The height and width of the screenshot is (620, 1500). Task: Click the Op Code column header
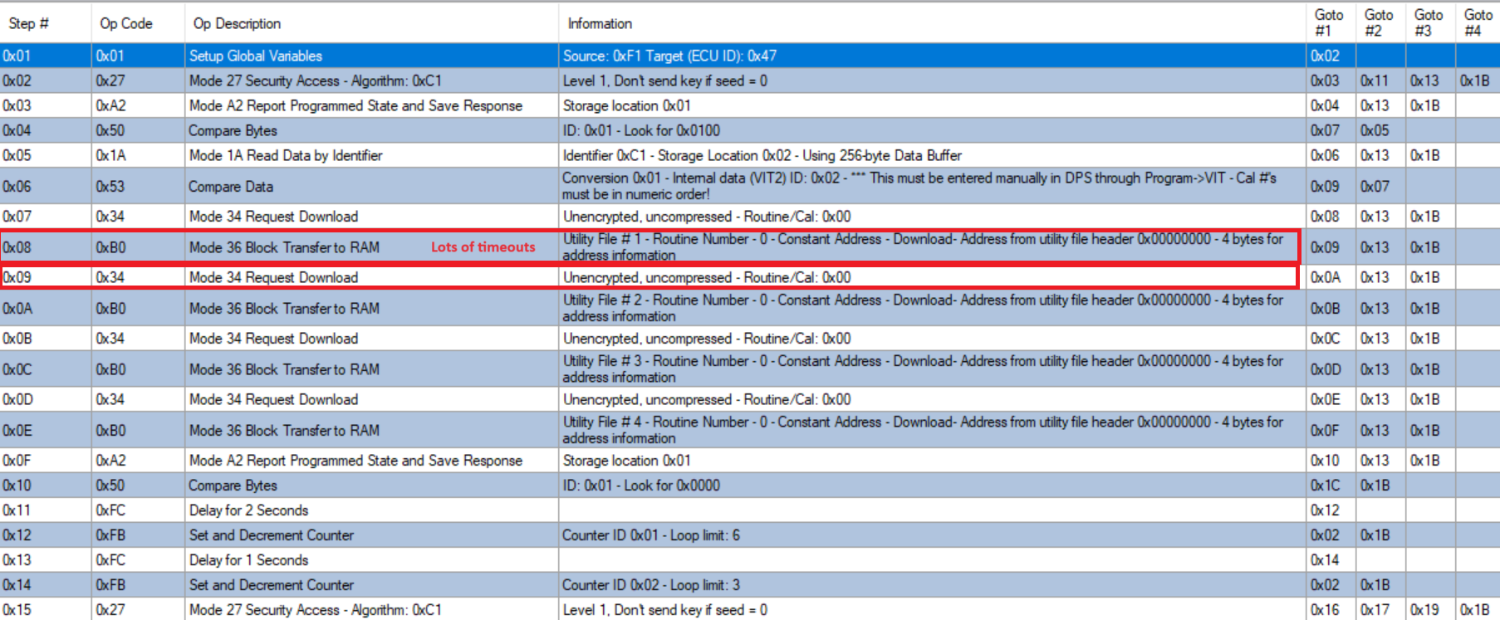138,23
